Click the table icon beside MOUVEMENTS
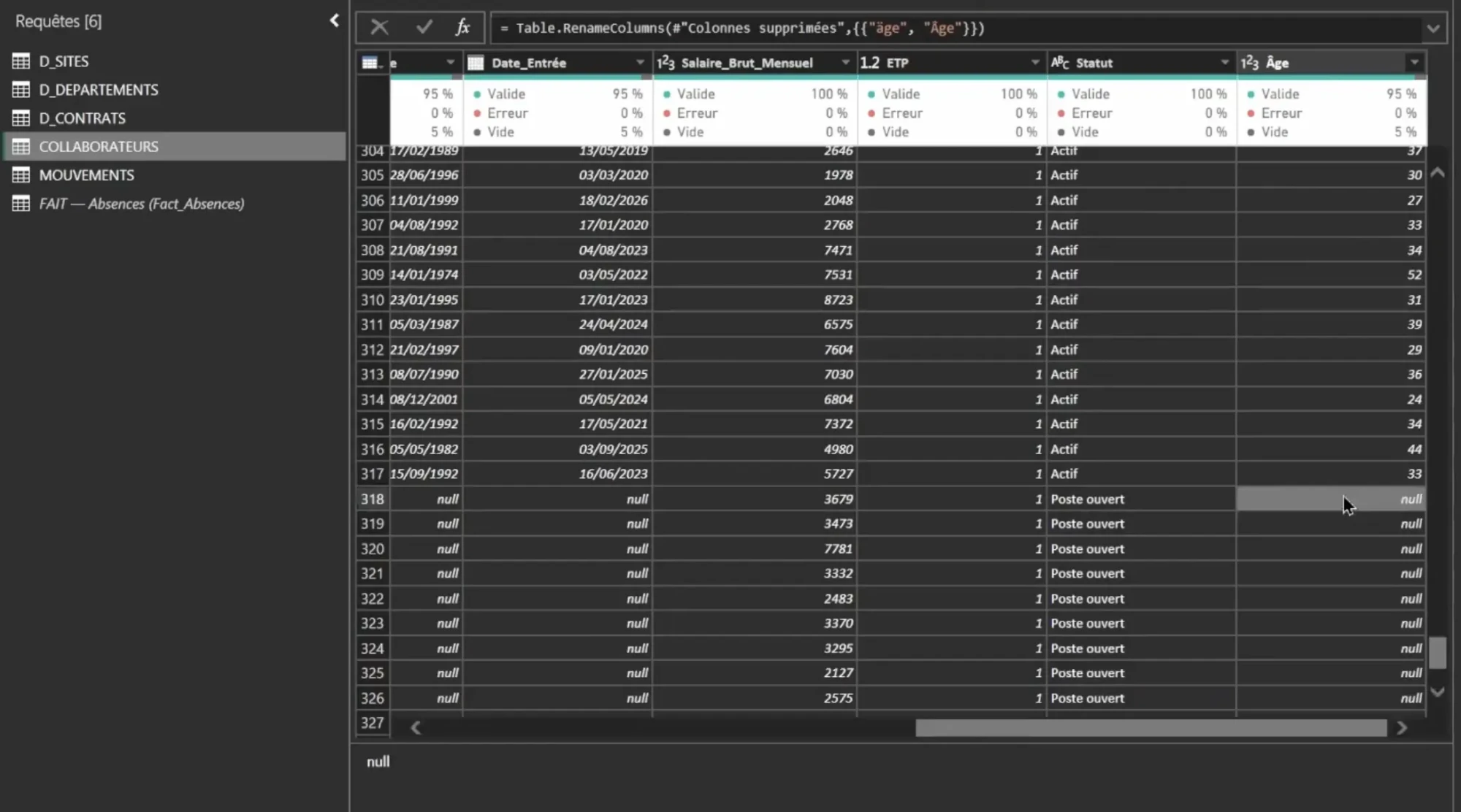1461x812 pixels. click(x=21, y=175)
